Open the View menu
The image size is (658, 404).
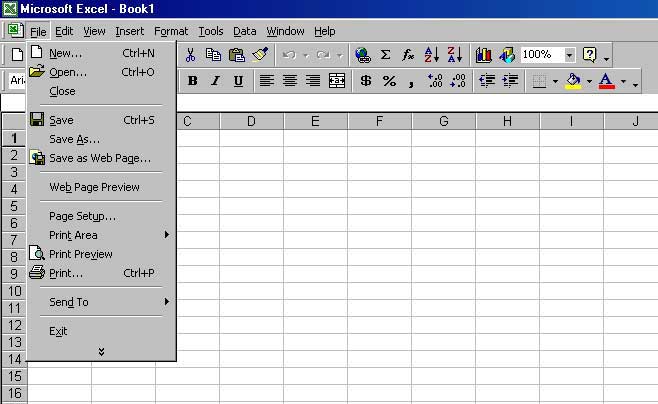tap(94, 31)
